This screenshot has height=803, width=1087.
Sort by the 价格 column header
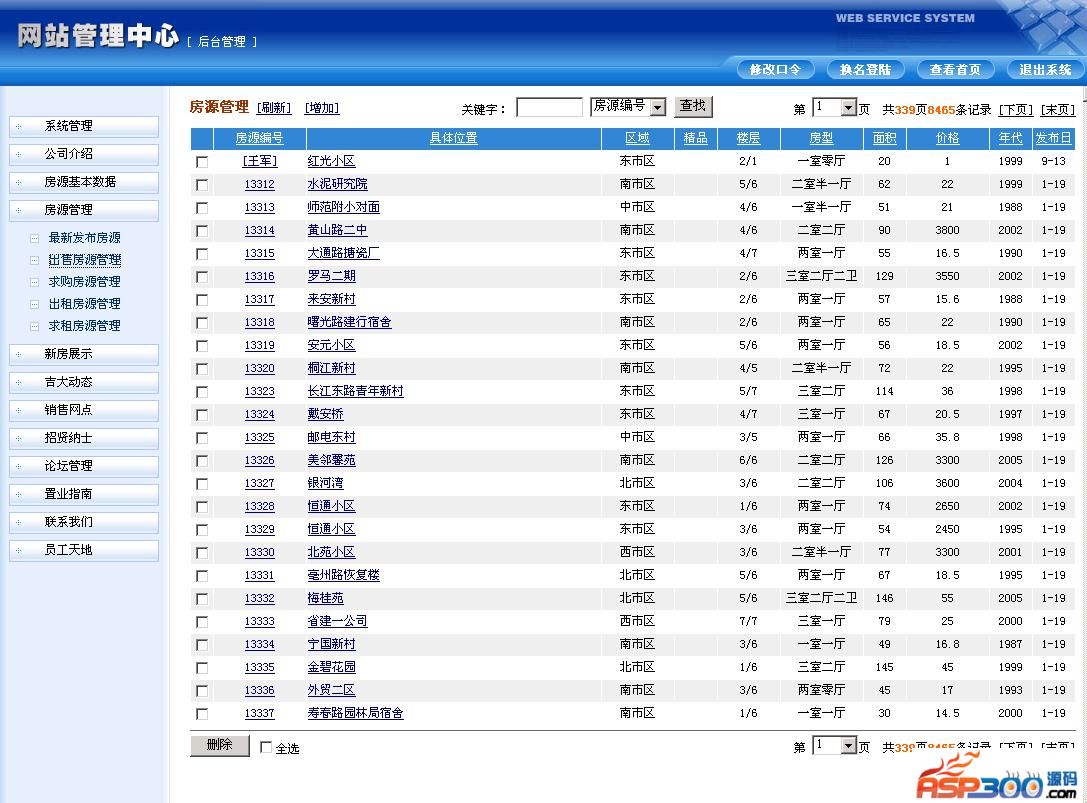947,138
